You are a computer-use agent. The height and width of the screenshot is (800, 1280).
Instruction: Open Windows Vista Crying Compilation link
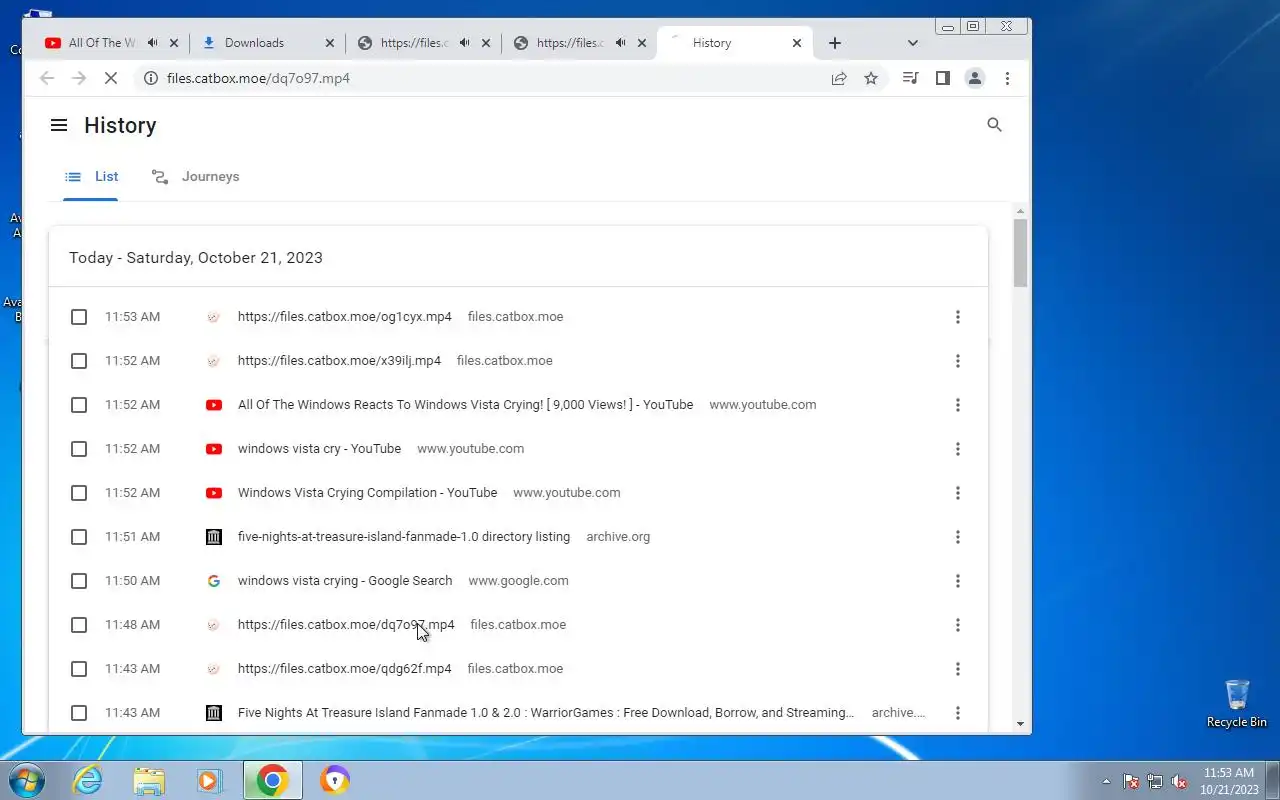tap(367, 493)
